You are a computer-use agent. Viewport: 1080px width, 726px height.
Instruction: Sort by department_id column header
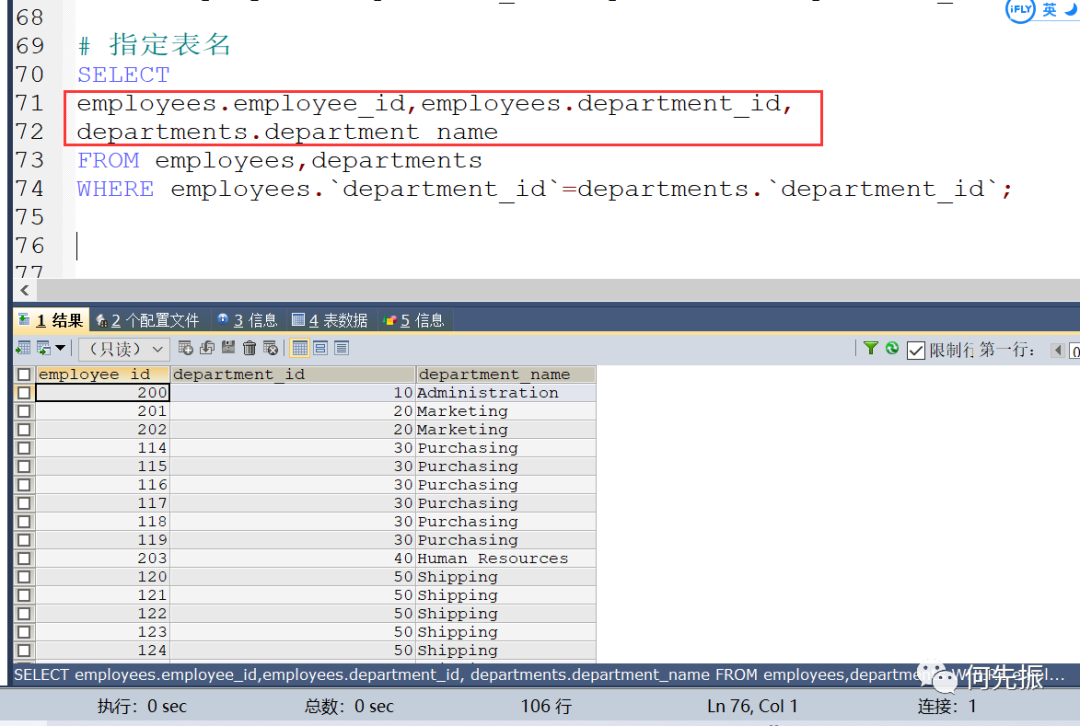(293, 374)
